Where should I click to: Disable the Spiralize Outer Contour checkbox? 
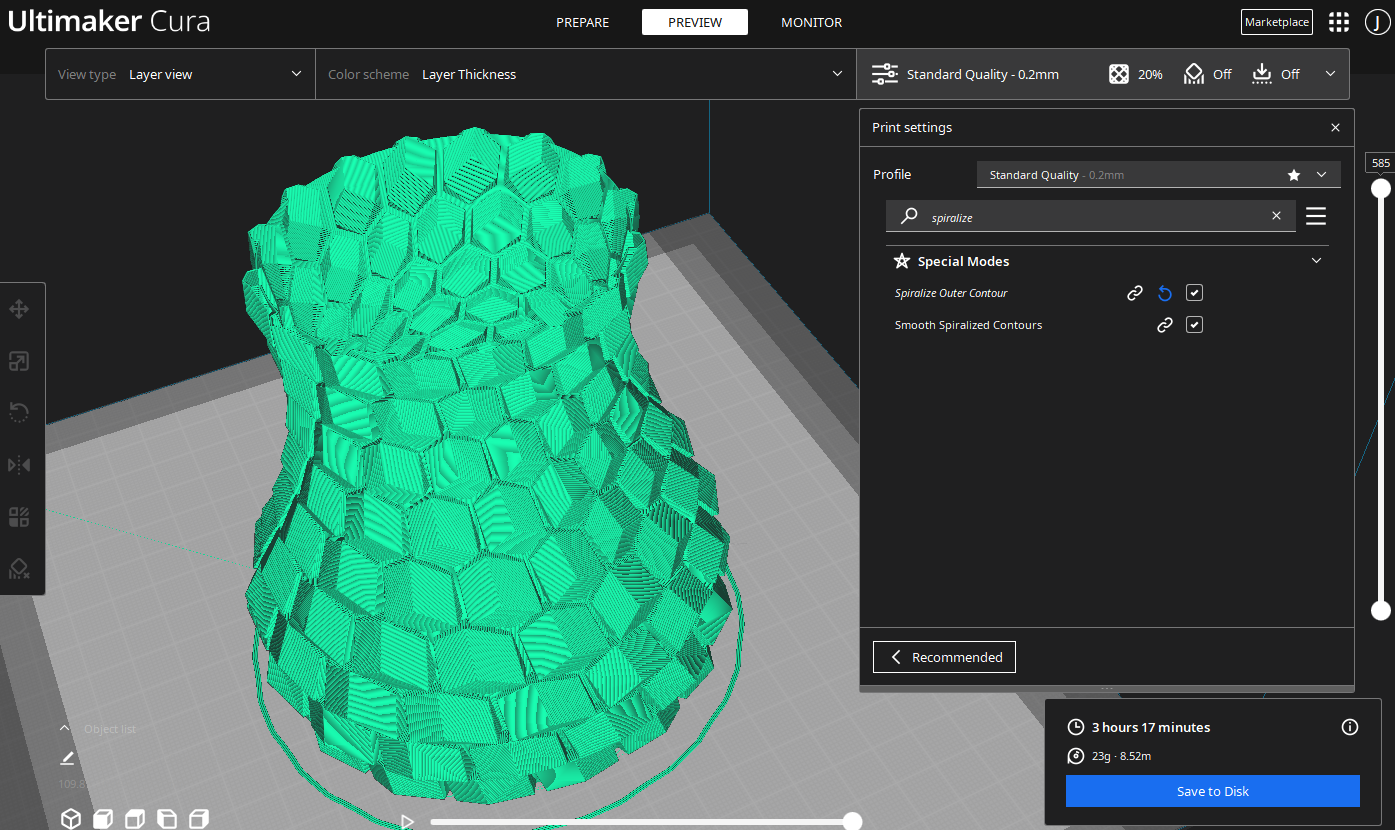click(x=1194, y=293)
